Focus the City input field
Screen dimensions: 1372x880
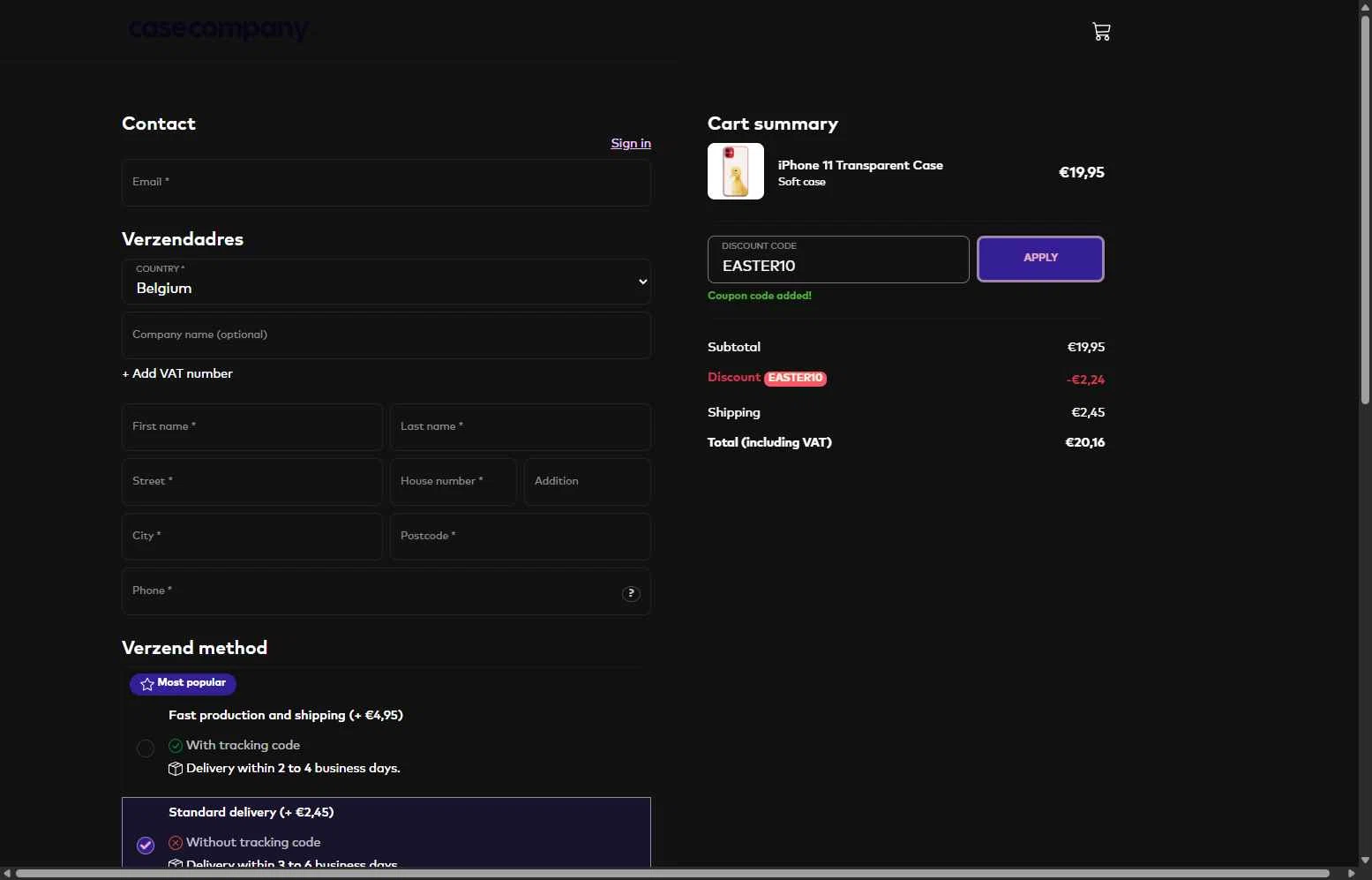coord(252,537)
